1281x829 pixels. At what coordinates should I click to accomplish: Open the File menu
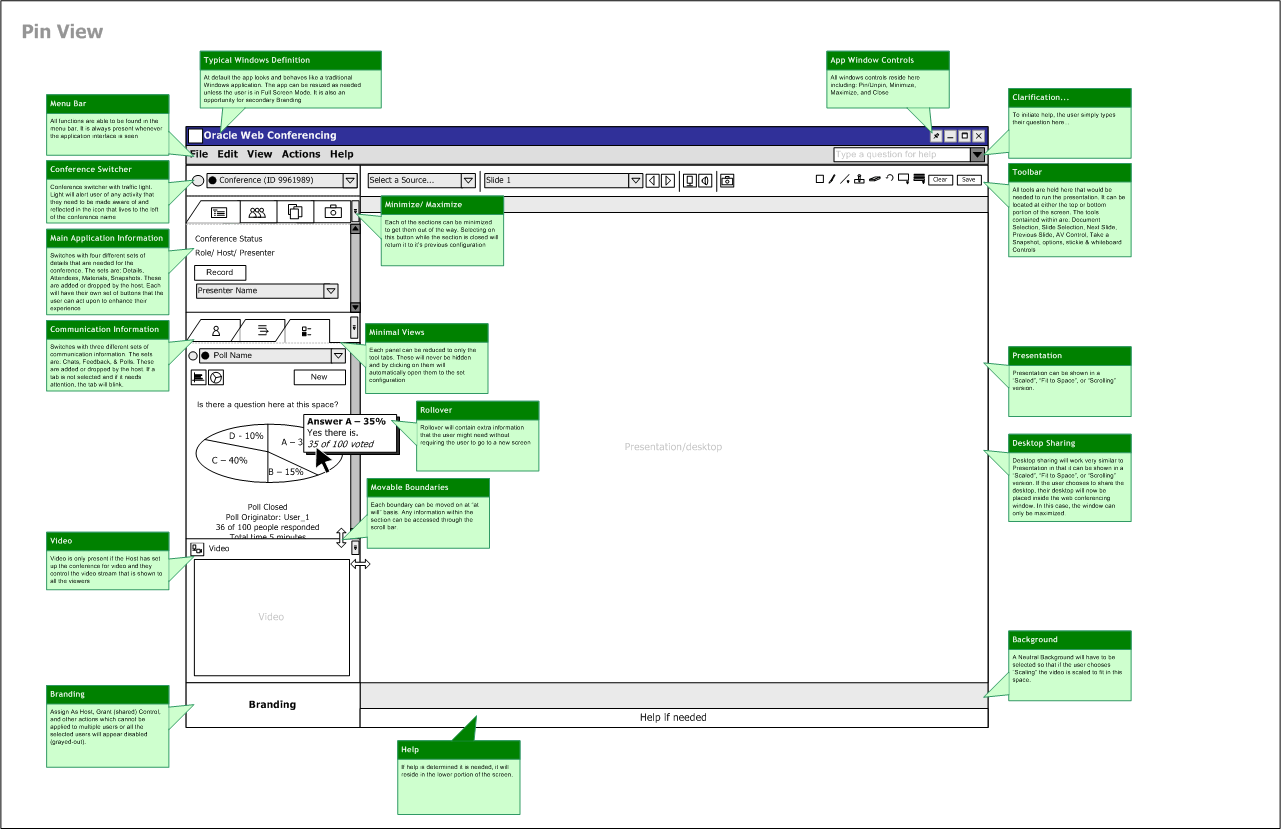pos(199,154)
